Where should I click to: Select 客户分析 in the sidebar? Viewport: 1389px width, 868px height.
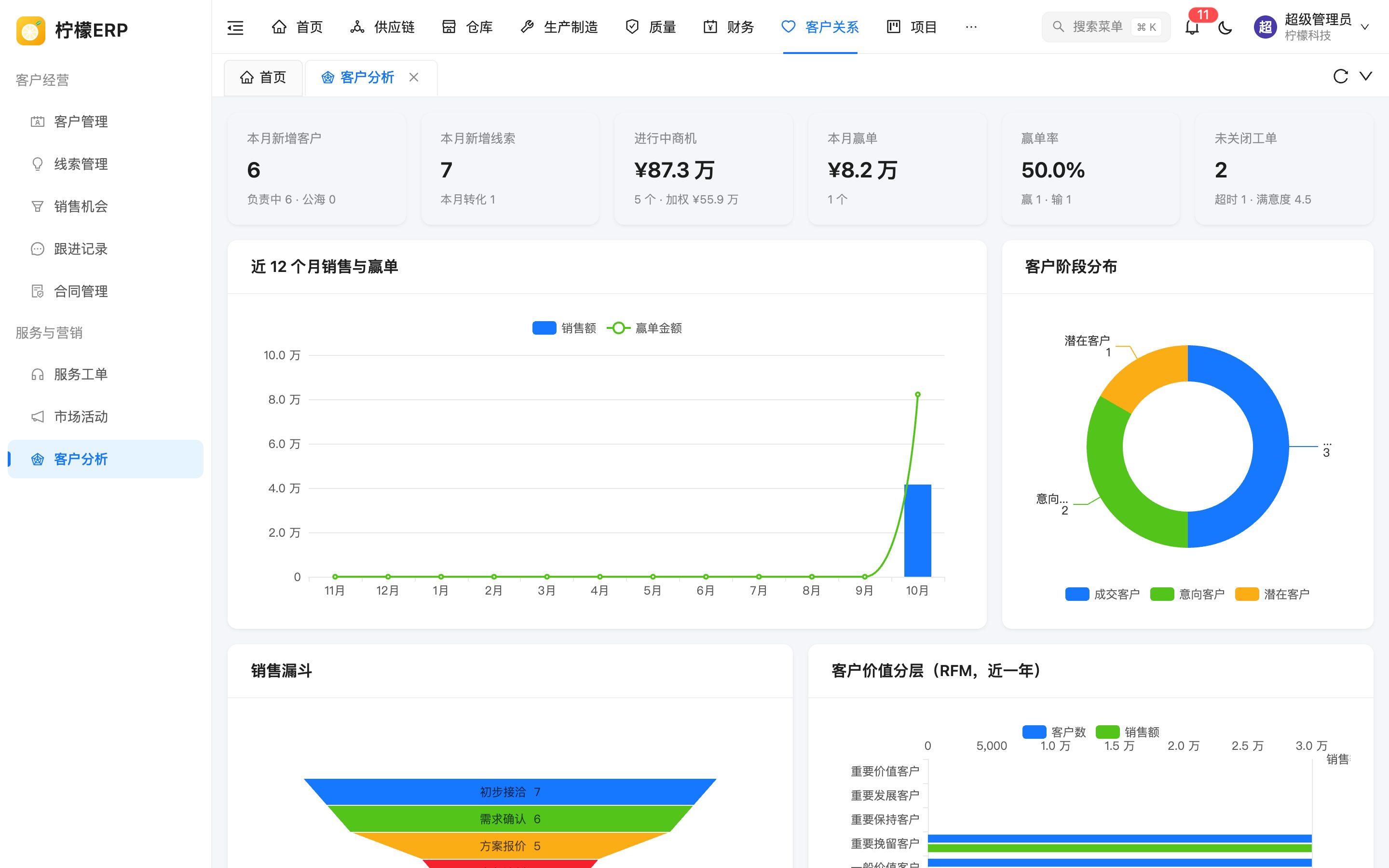106,459
